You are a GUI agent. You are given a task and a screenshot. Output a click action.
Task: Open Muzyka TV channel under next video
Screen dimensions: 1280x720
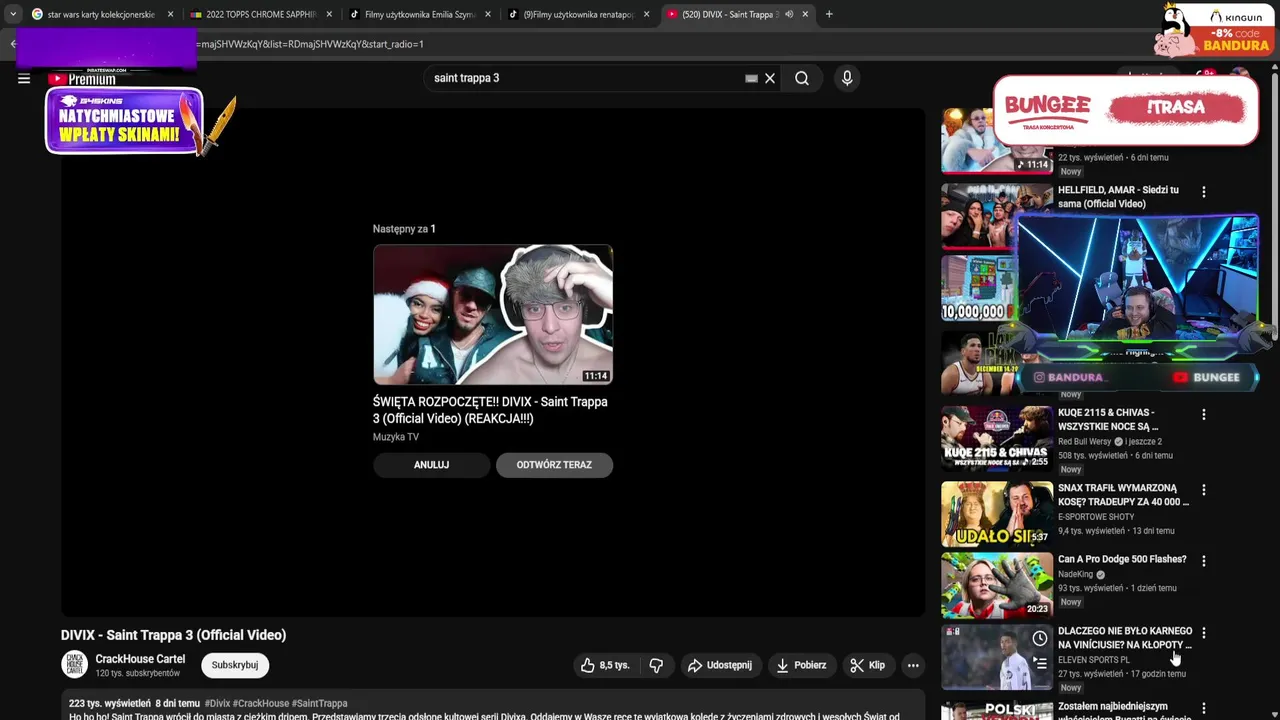[396, 437]
